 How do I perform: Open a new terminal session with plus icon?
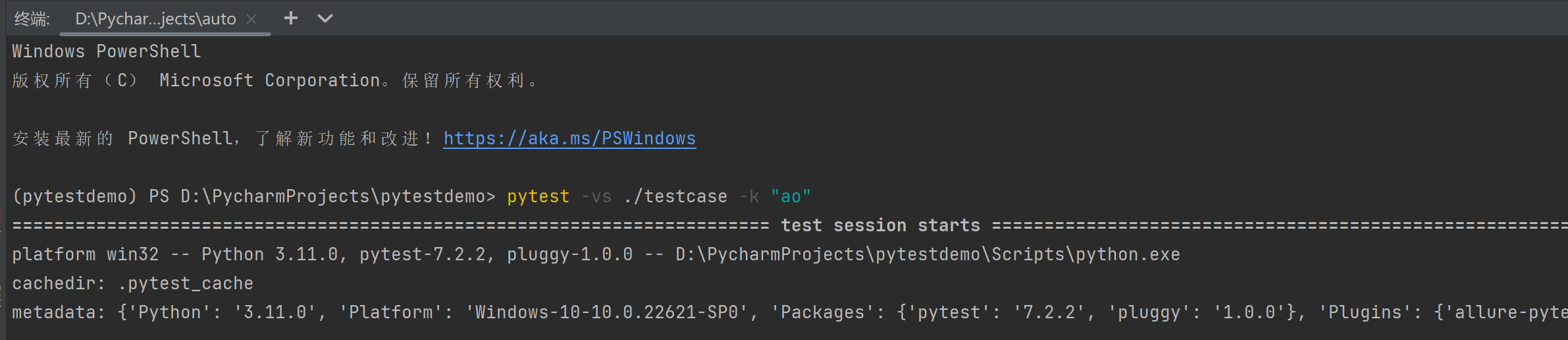click(x=290, y=18)
